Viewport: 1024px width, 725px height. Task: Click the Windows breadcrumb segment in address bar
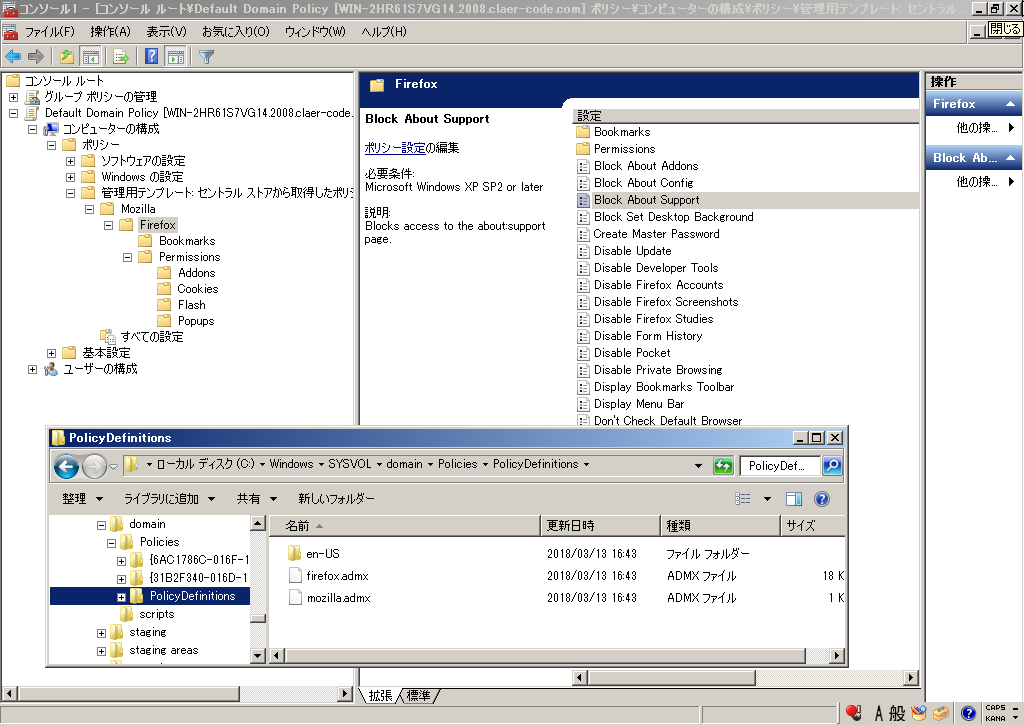(x=291, y=464)
